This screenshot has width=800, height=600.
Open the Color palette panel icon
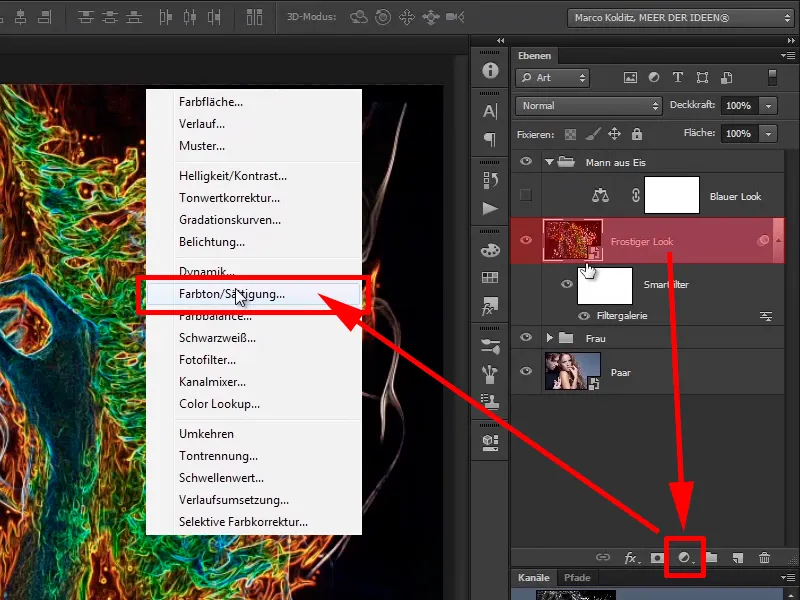490,250
